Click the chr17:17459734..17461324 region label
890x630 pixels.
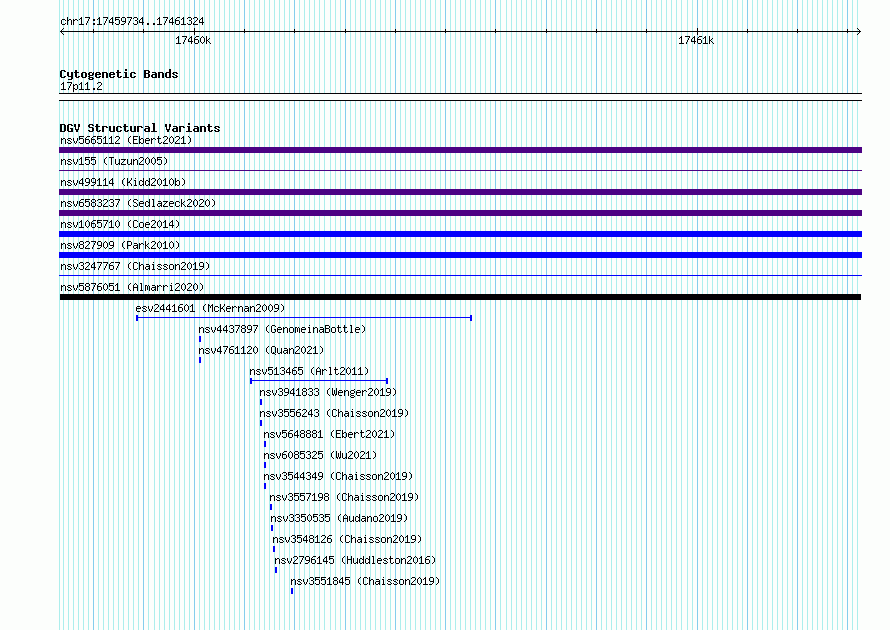click(x=132, y=21)
